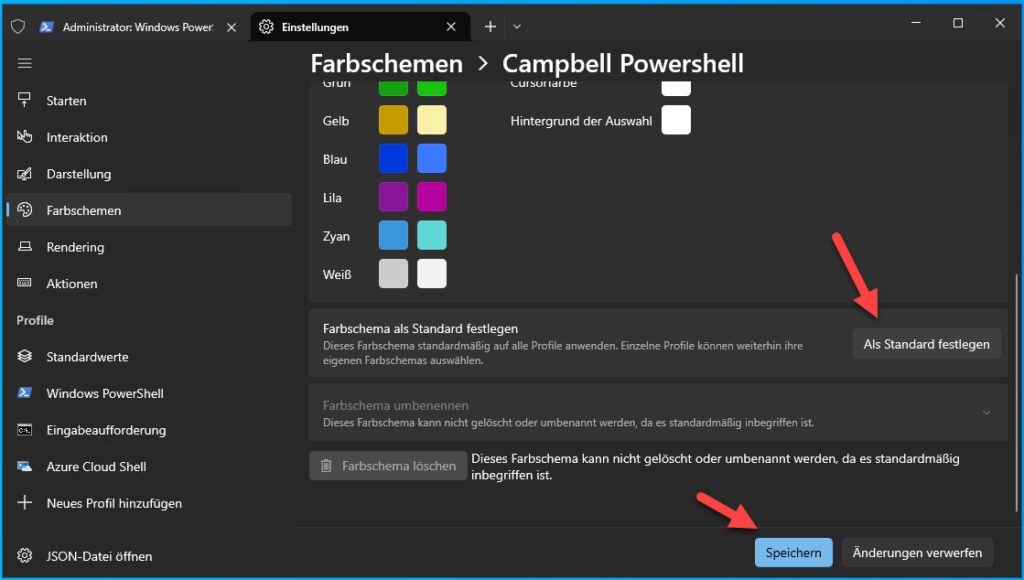Discard changes with Änderungen verwerfen
The image size is (1024, 580).
click(917, 553)
